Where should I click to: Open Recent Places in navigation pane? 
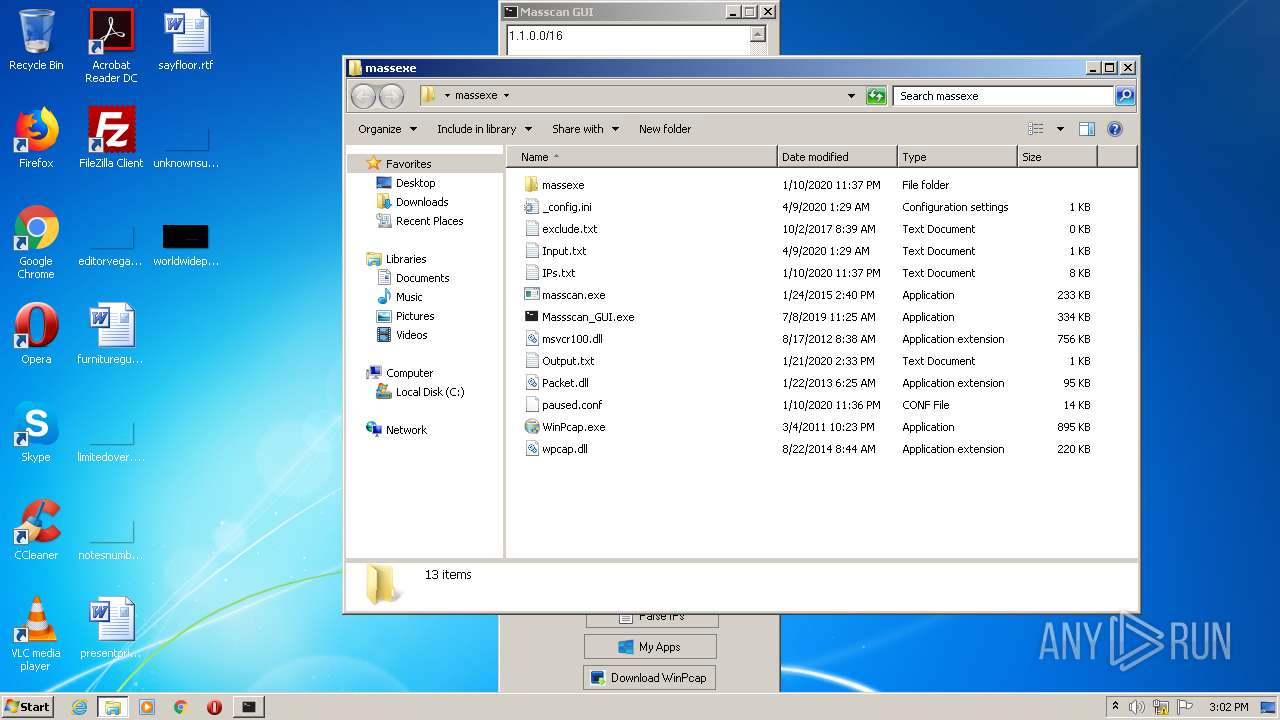(429, 221)
